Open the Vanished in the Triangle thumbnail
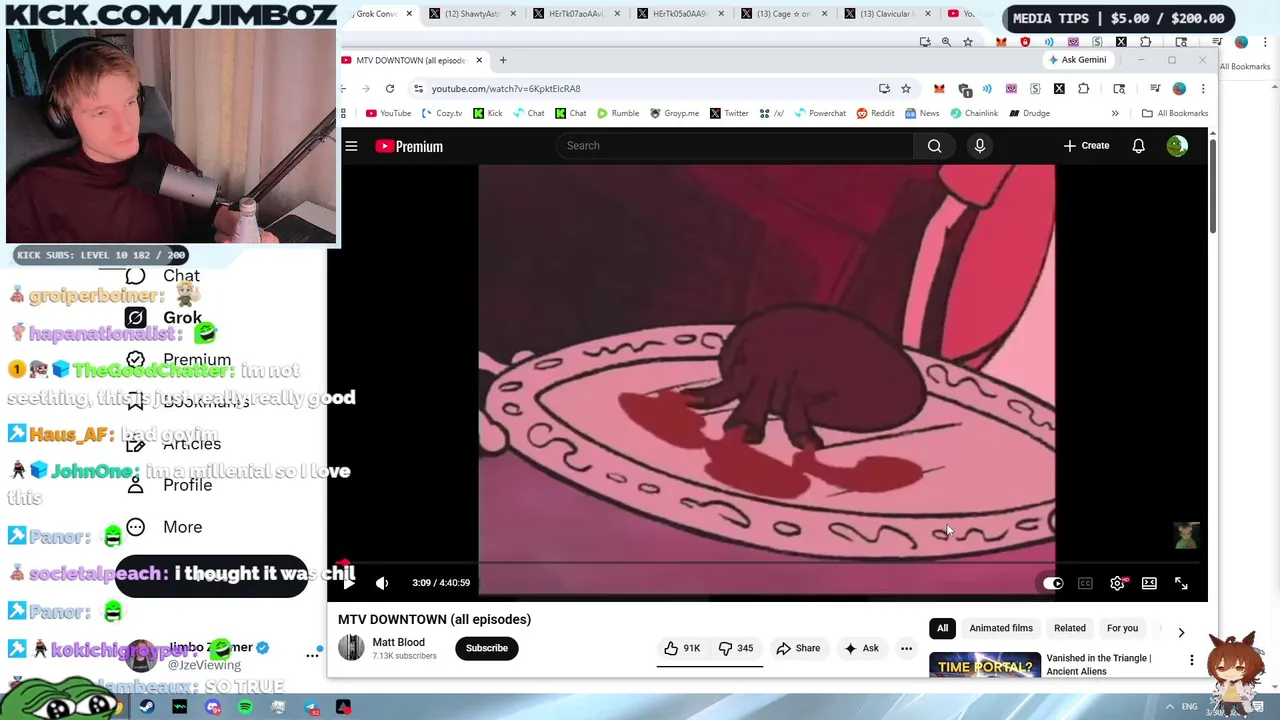Screen dimensions: 1280x720 [x=985, y=665]
